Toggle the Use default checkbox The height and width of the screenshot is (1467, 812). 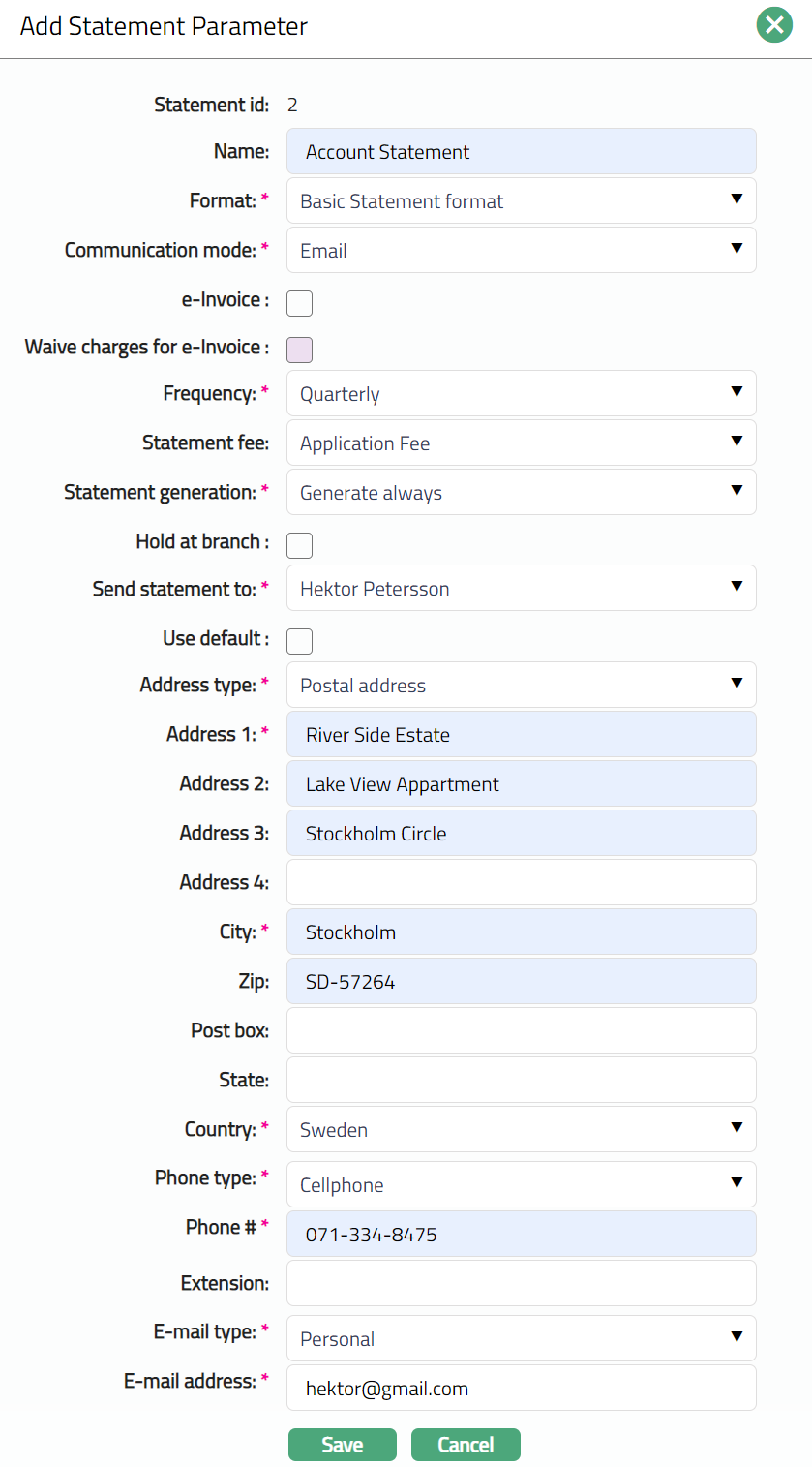(300, 641)
